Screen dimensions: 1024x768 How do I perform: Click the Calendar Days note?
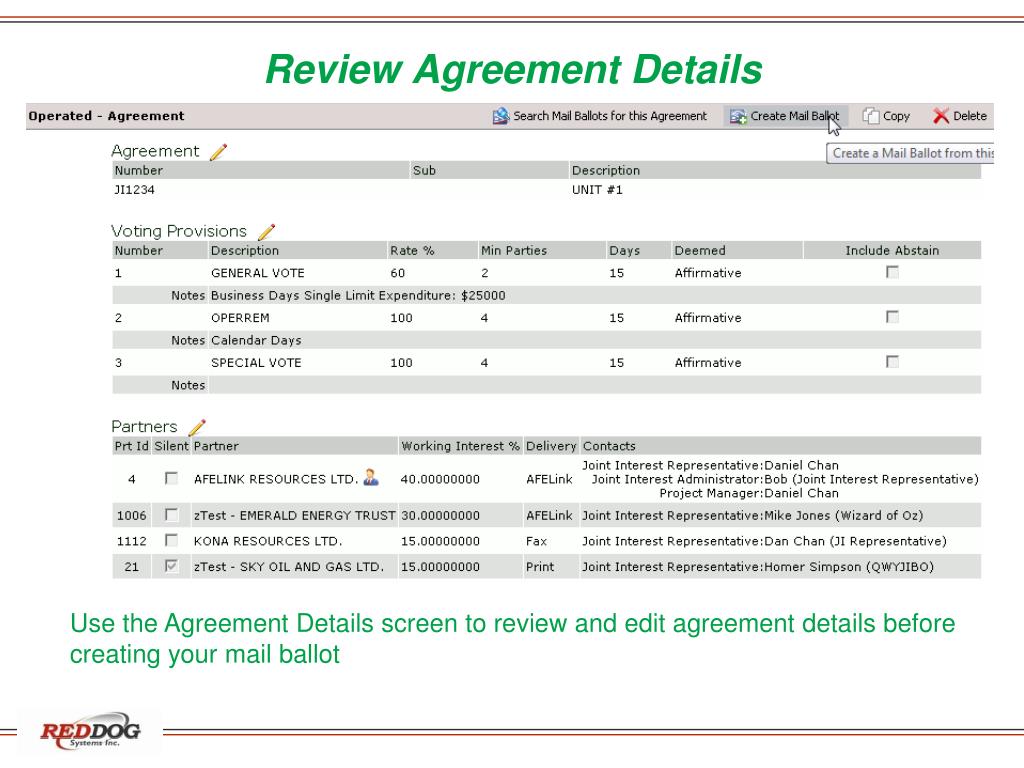click(256, 340)
